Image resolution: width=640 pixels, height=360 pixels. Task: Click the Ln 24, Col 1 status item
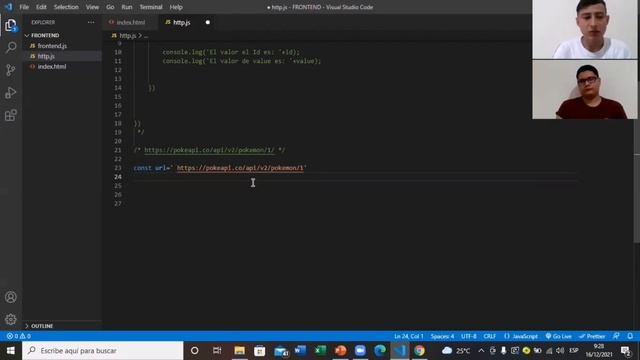[409, 336]
